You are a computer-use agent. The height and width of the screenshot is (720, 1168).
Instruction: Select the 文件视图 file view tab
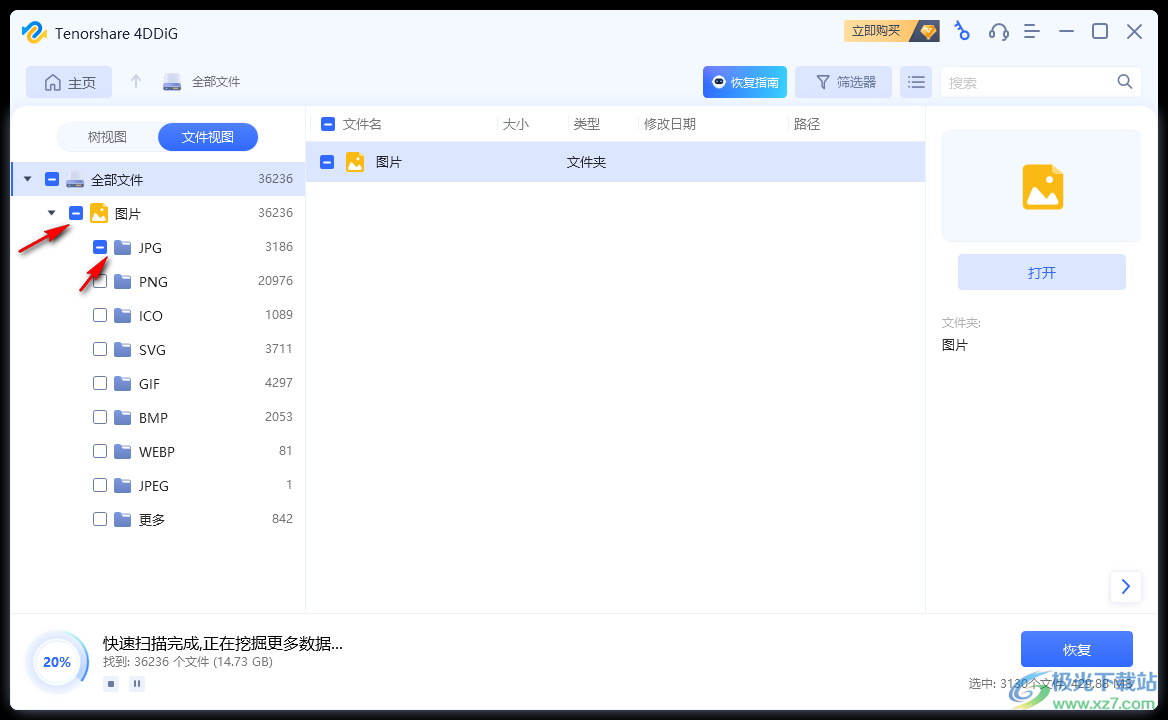208,137
